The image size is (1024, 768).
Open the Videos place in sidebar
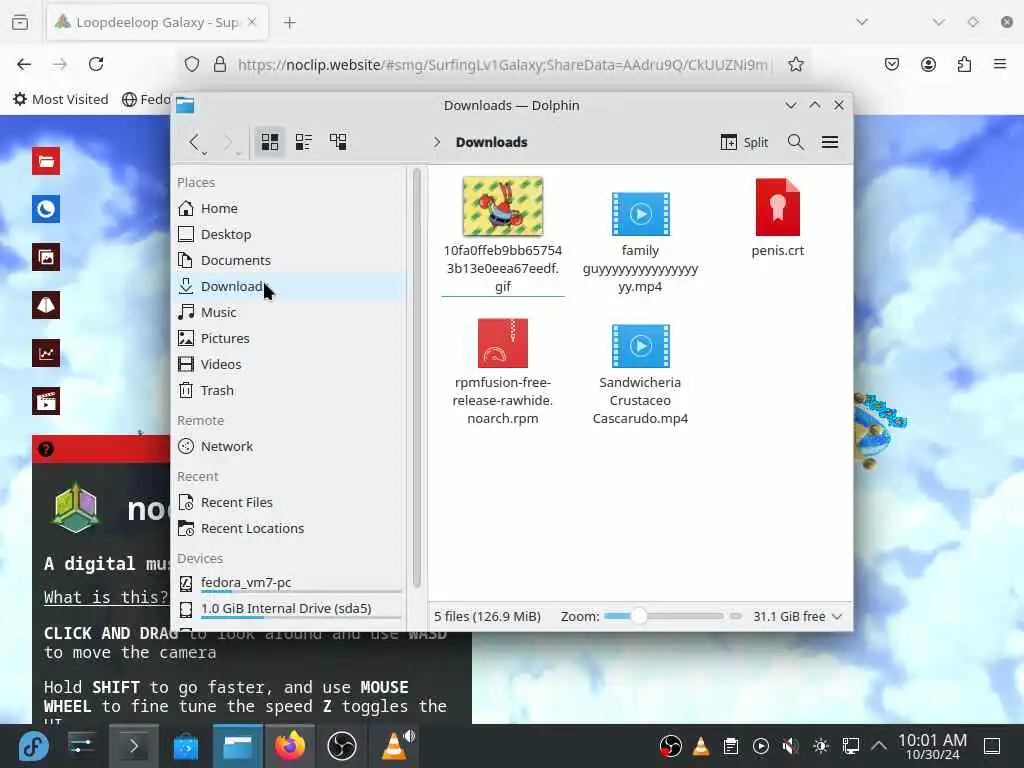pyautogui.click(x=291, y=364)
